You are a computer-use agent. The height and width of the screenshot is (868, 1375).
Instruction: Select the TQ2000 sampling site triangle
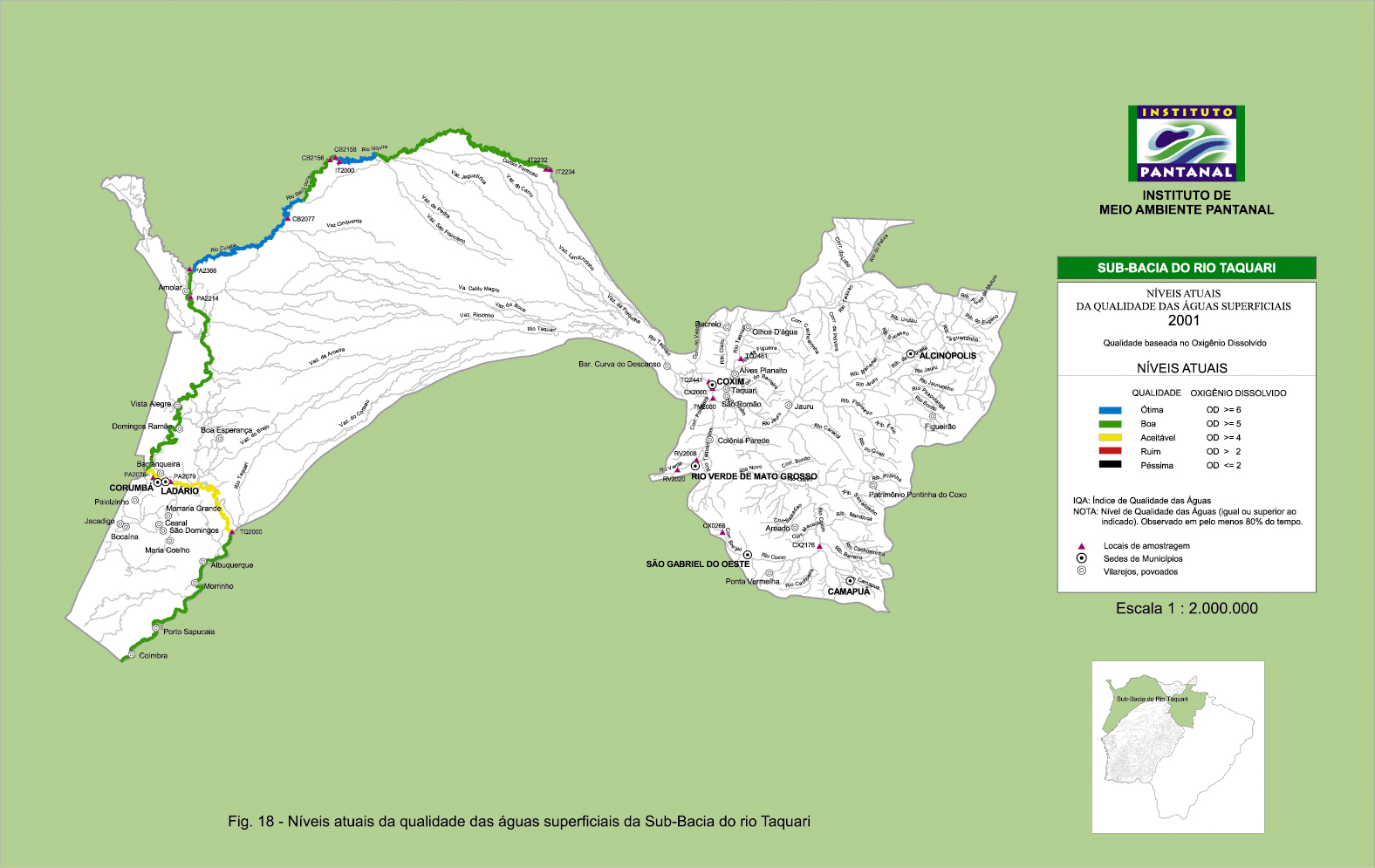pyautogui.click(x=232, y=531)
